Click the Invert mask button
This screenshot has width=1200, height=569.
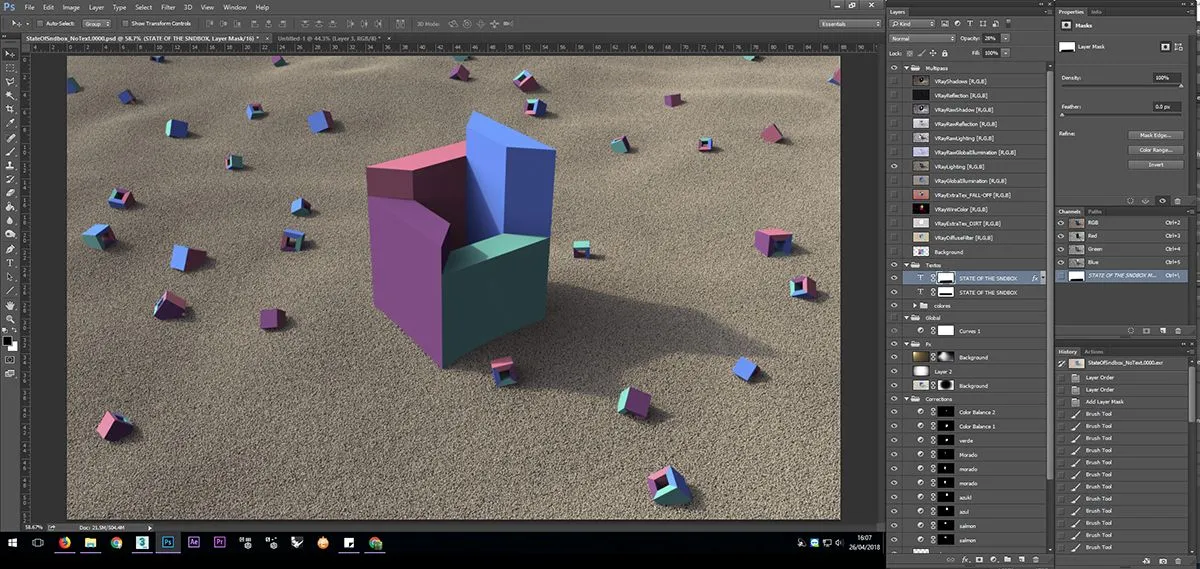(1156, 165)
